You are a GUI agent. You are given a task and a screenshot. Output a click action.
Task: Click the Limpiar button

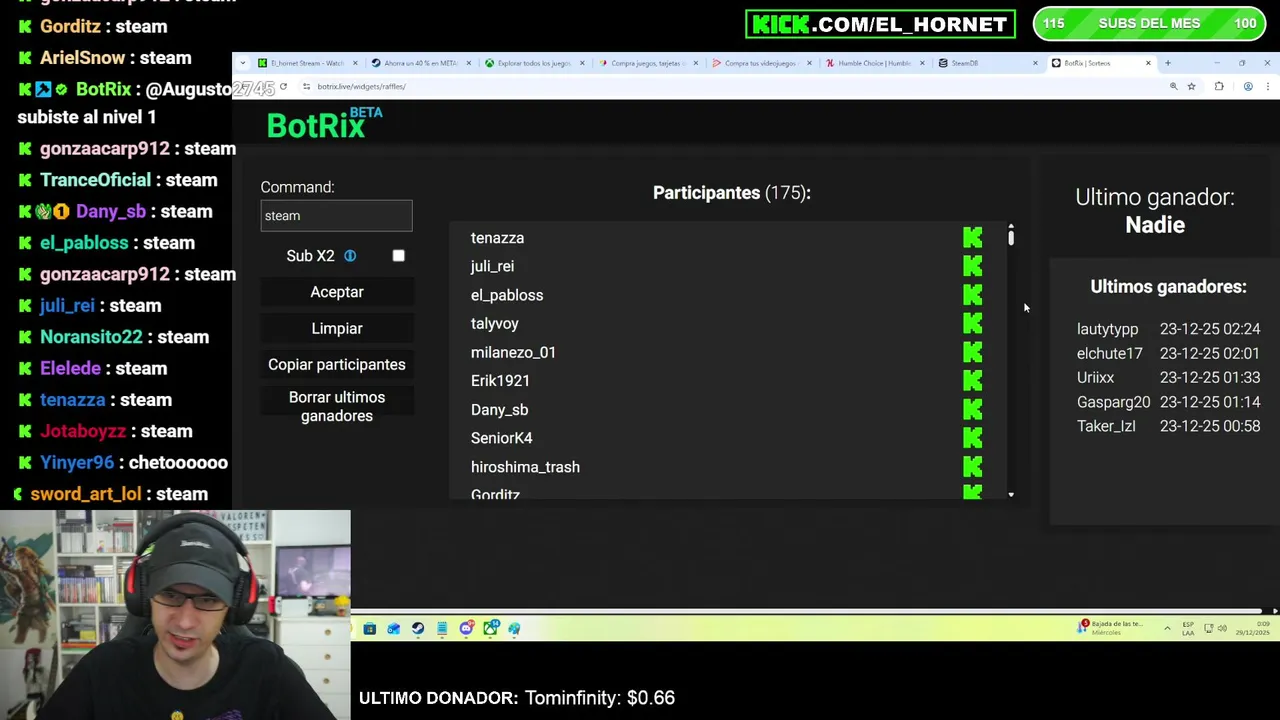click(337, 328)
